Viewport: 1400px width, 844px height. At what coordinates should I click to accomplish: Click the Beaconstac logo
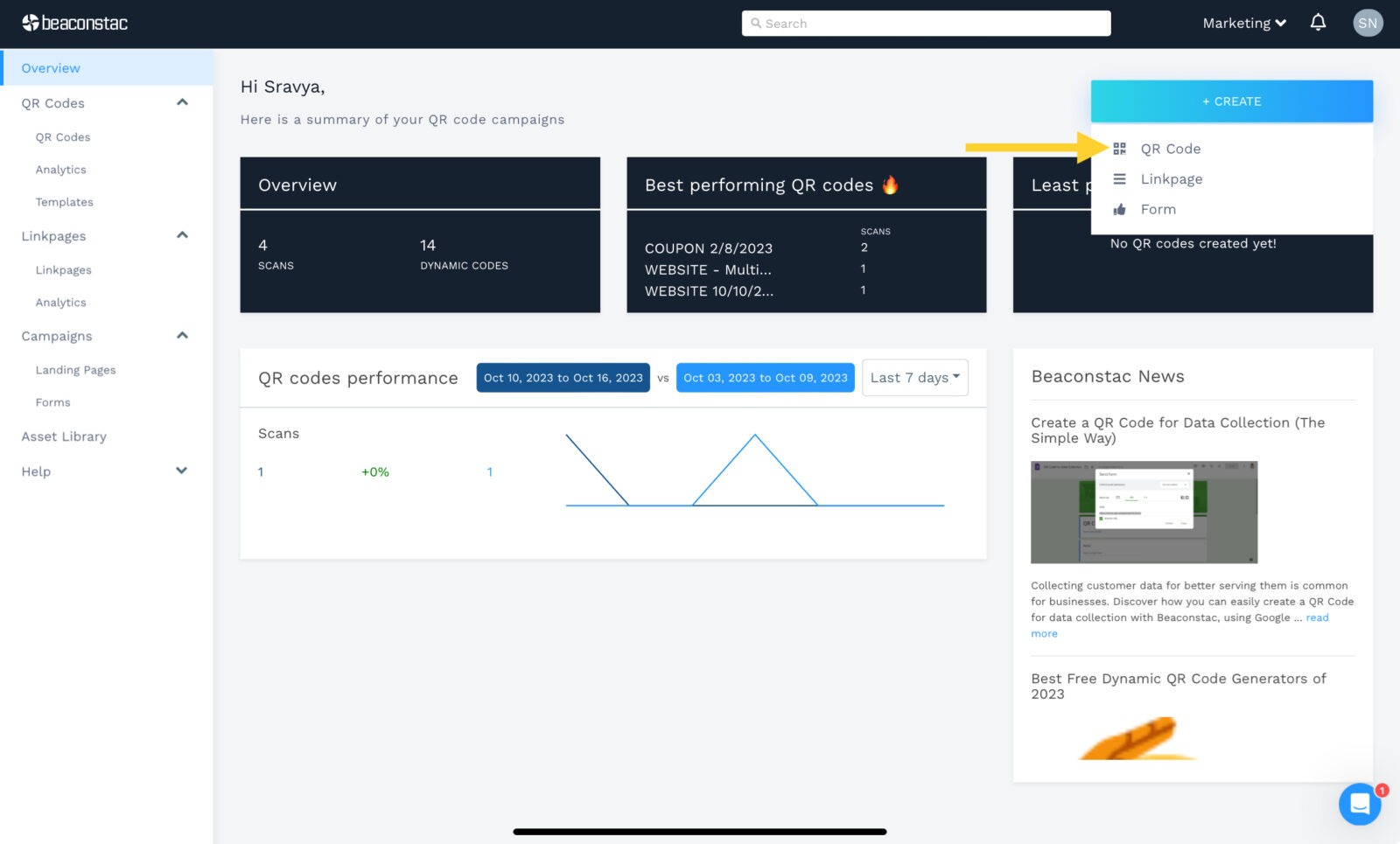pos(75,23)
